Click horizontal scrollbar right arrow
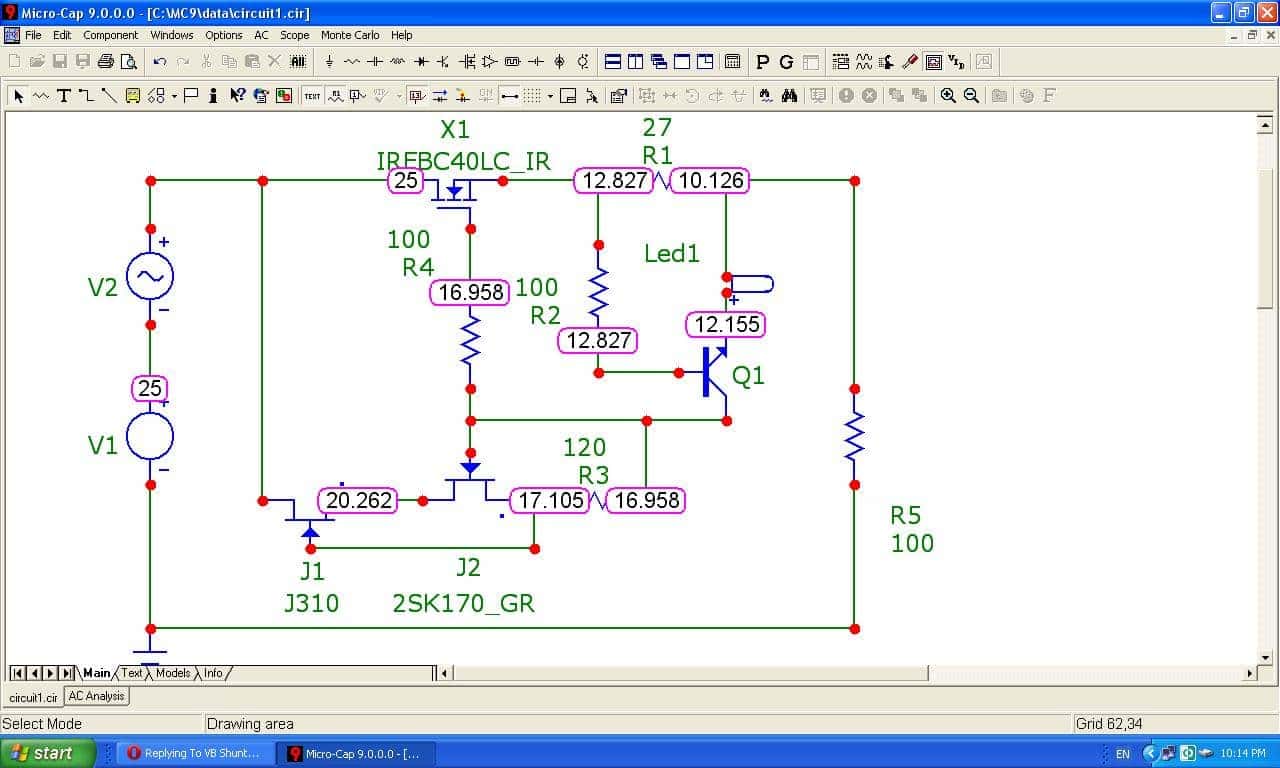This screenshot has height=768, width=1280. (1249, 673)
